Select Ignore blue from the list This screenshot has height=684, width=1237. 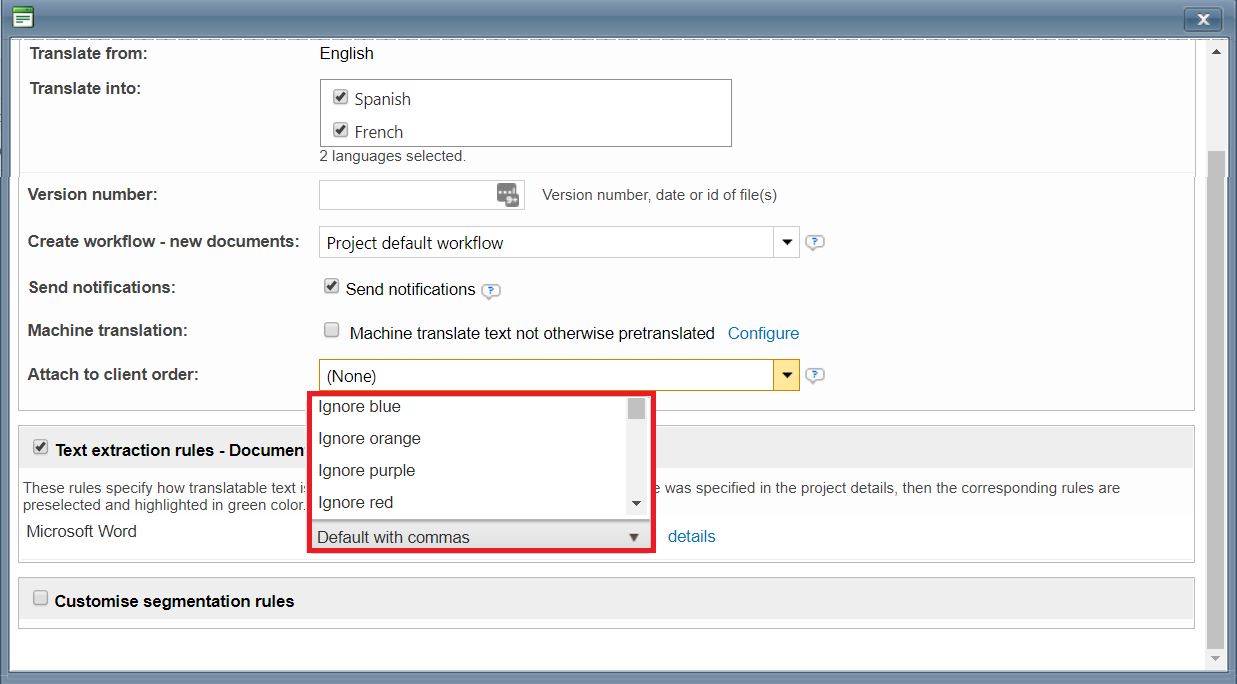point(359,407)
